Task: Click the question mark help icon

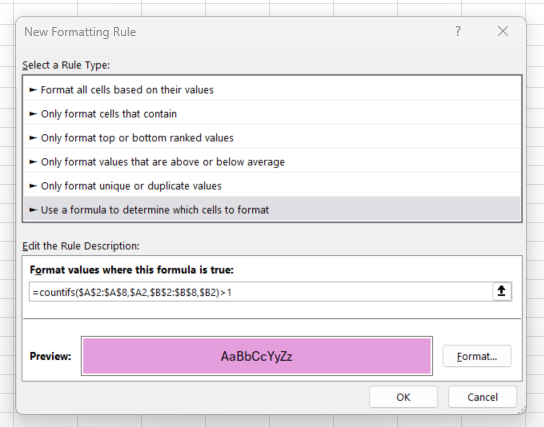Action: (x=458, y=31)
